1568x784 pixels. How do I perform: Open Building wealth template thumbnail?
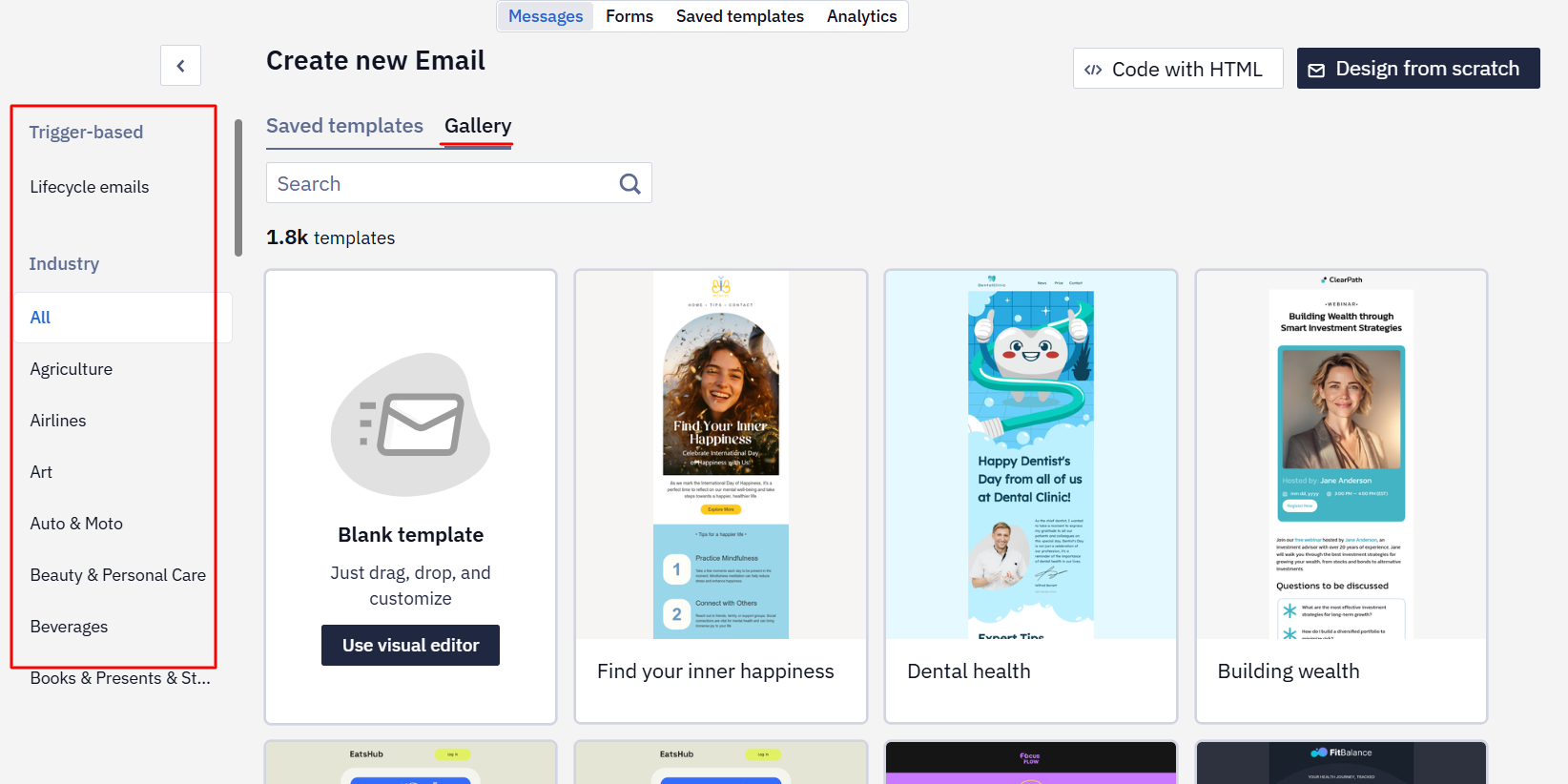pos(1341,455)
